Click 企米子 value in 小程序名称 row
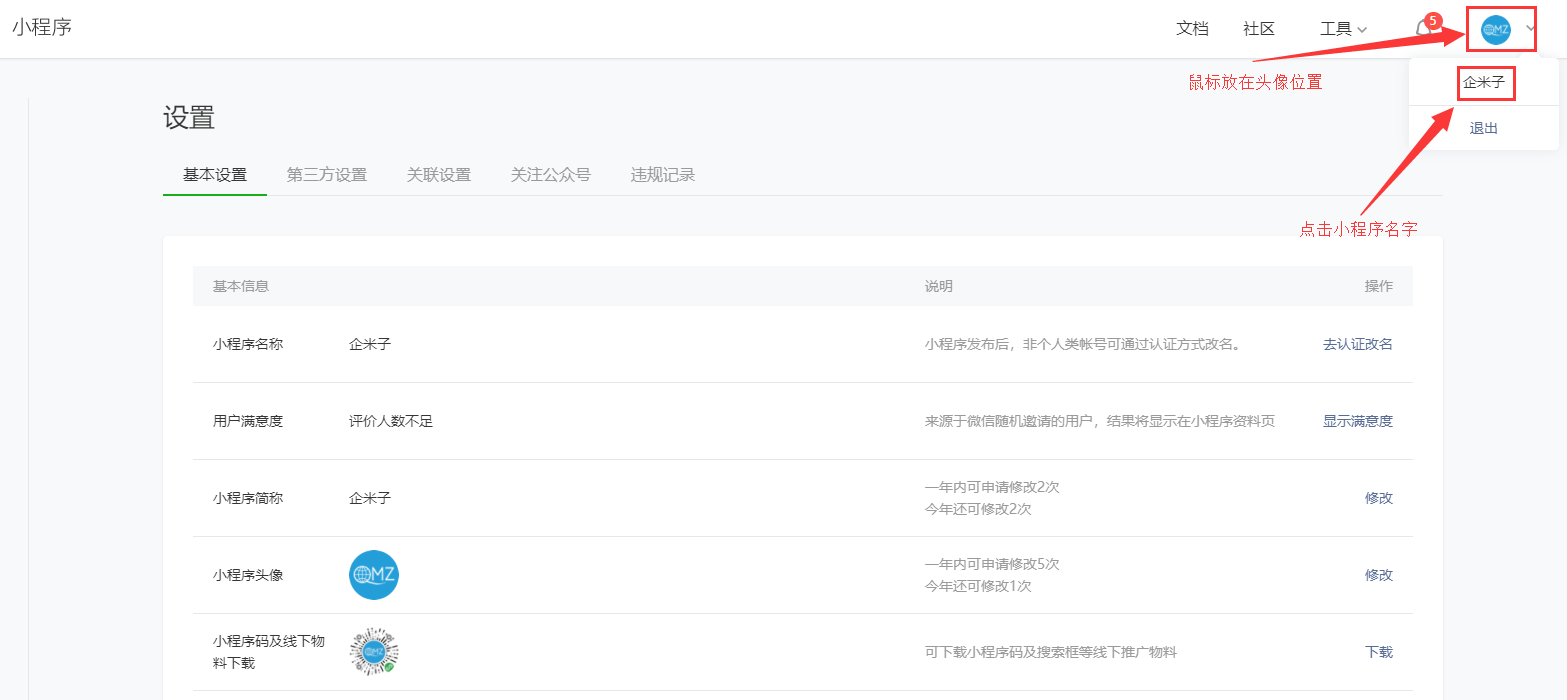The height and width of the screenshot is (700, 1567). 370,344
